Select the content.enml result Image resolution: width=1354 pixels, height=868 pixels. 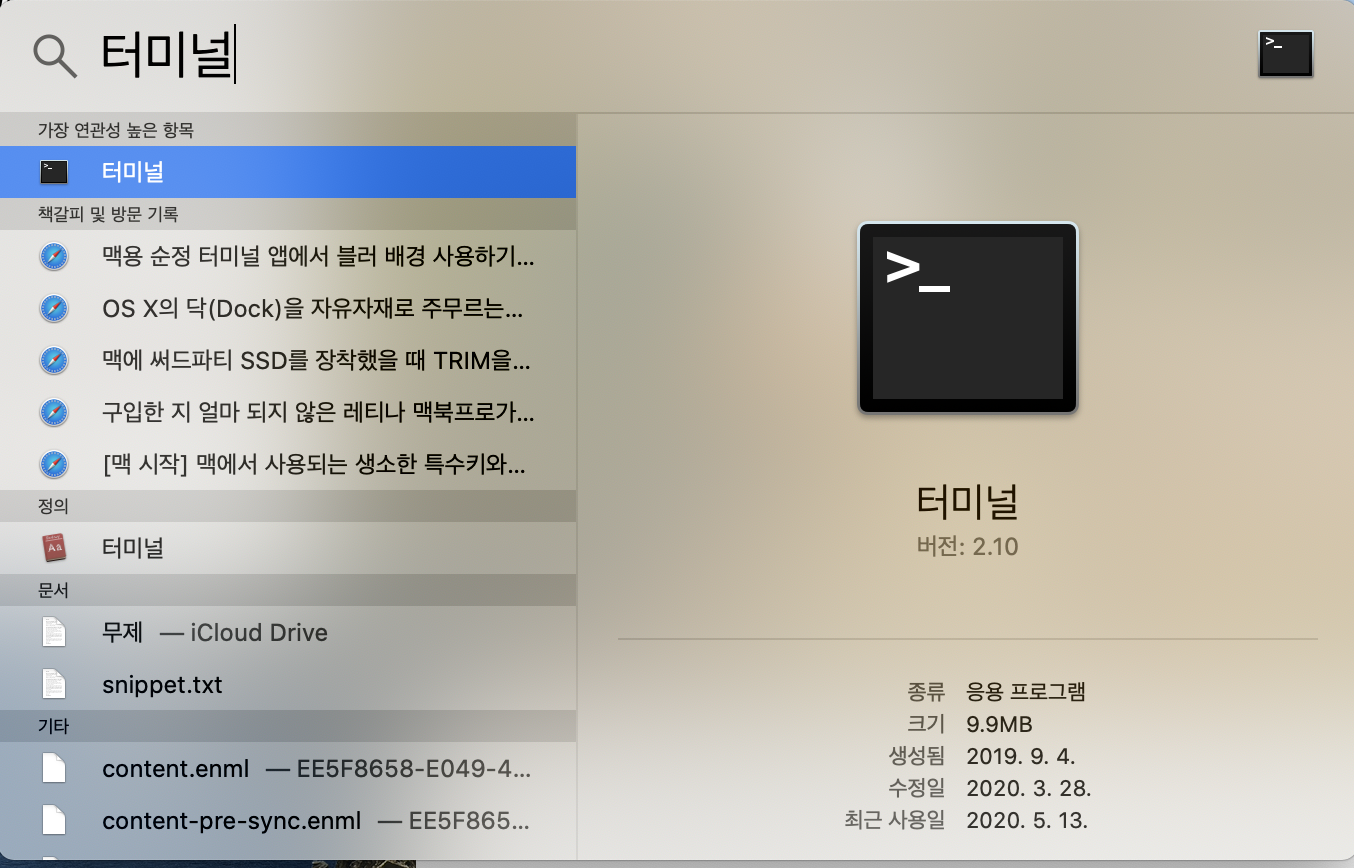pos(288,769)
